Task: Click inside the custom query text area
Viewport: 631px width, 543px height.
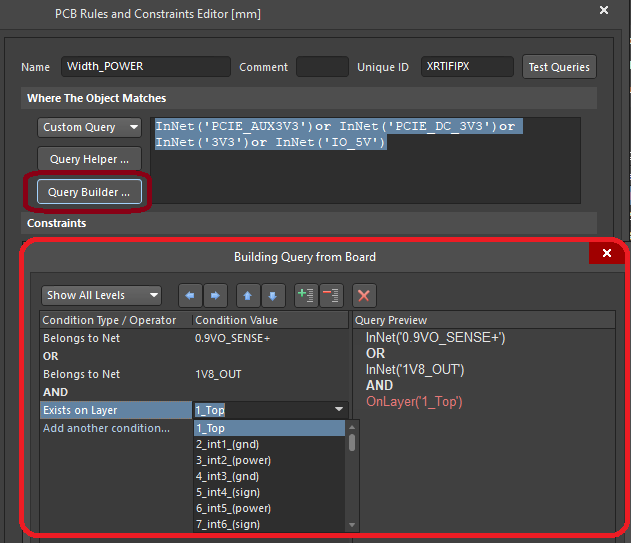Action: 365,161
